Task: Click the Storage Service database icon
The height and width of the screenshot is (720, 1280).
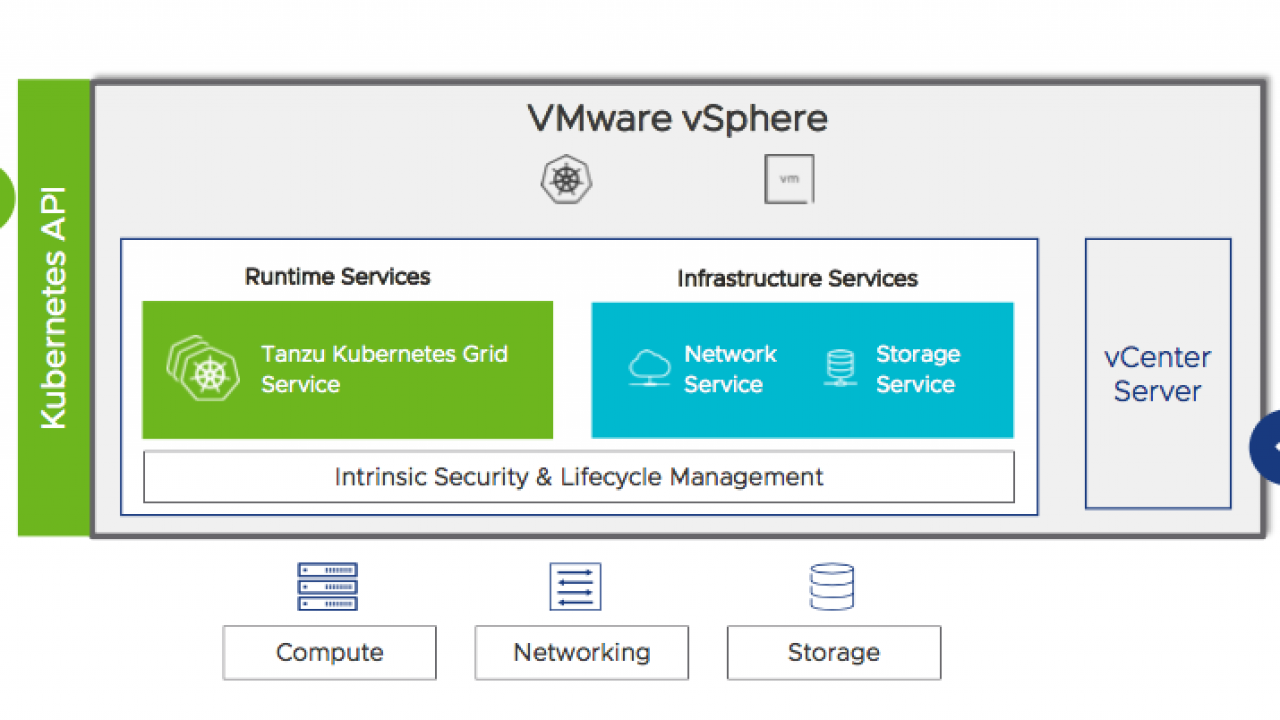Action: [x=841, y=368]
